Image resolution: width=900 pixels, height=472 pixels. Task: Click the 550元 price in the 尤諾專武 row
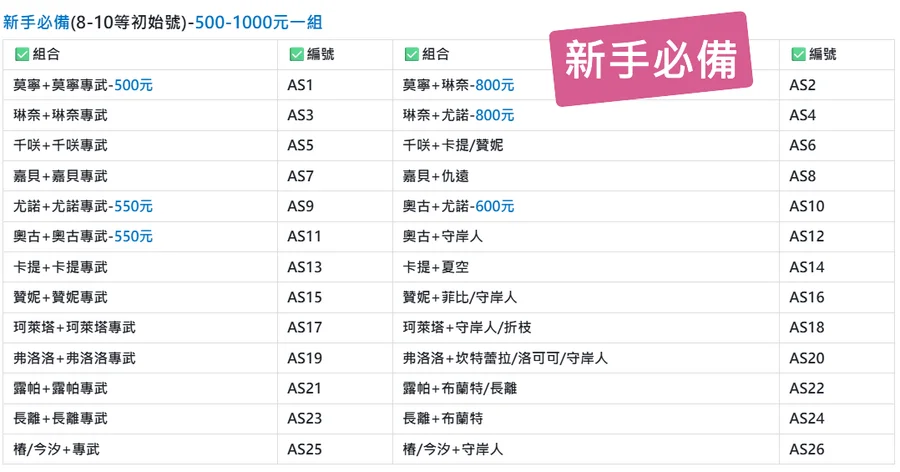pyautogui.click(x=133, y=206)
